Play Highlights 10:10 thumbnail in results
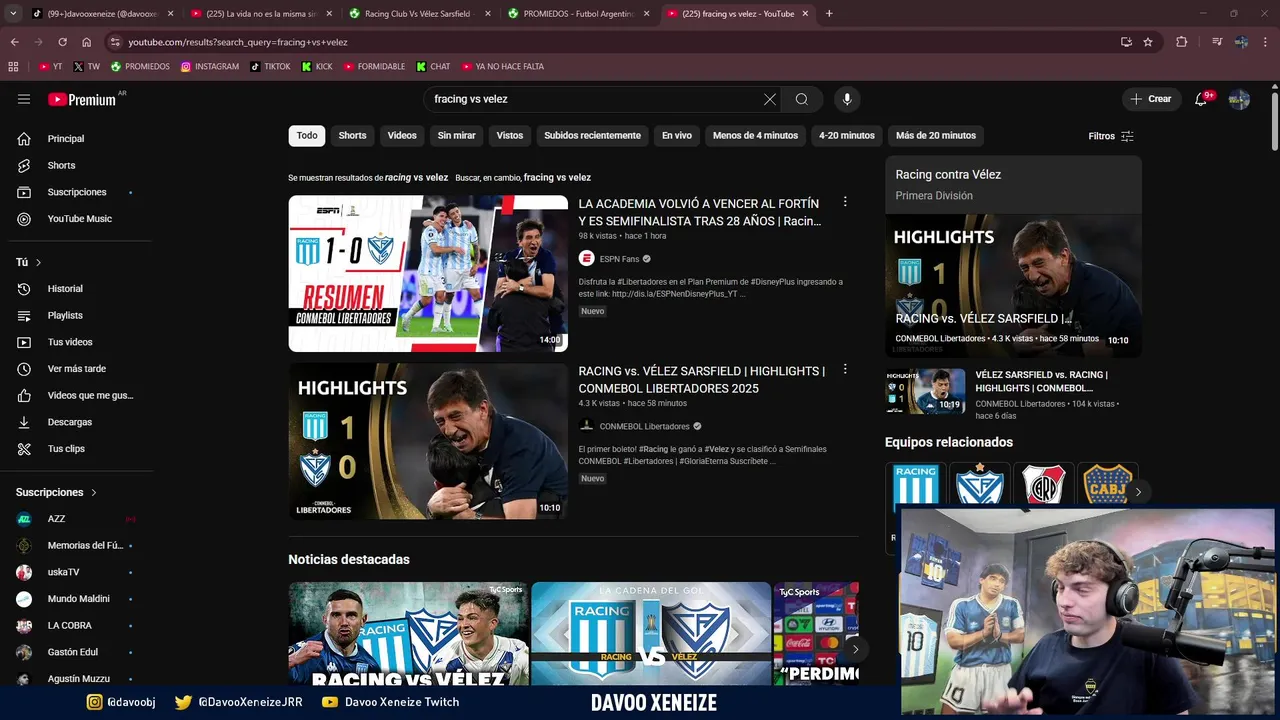 tap(428, 440)
